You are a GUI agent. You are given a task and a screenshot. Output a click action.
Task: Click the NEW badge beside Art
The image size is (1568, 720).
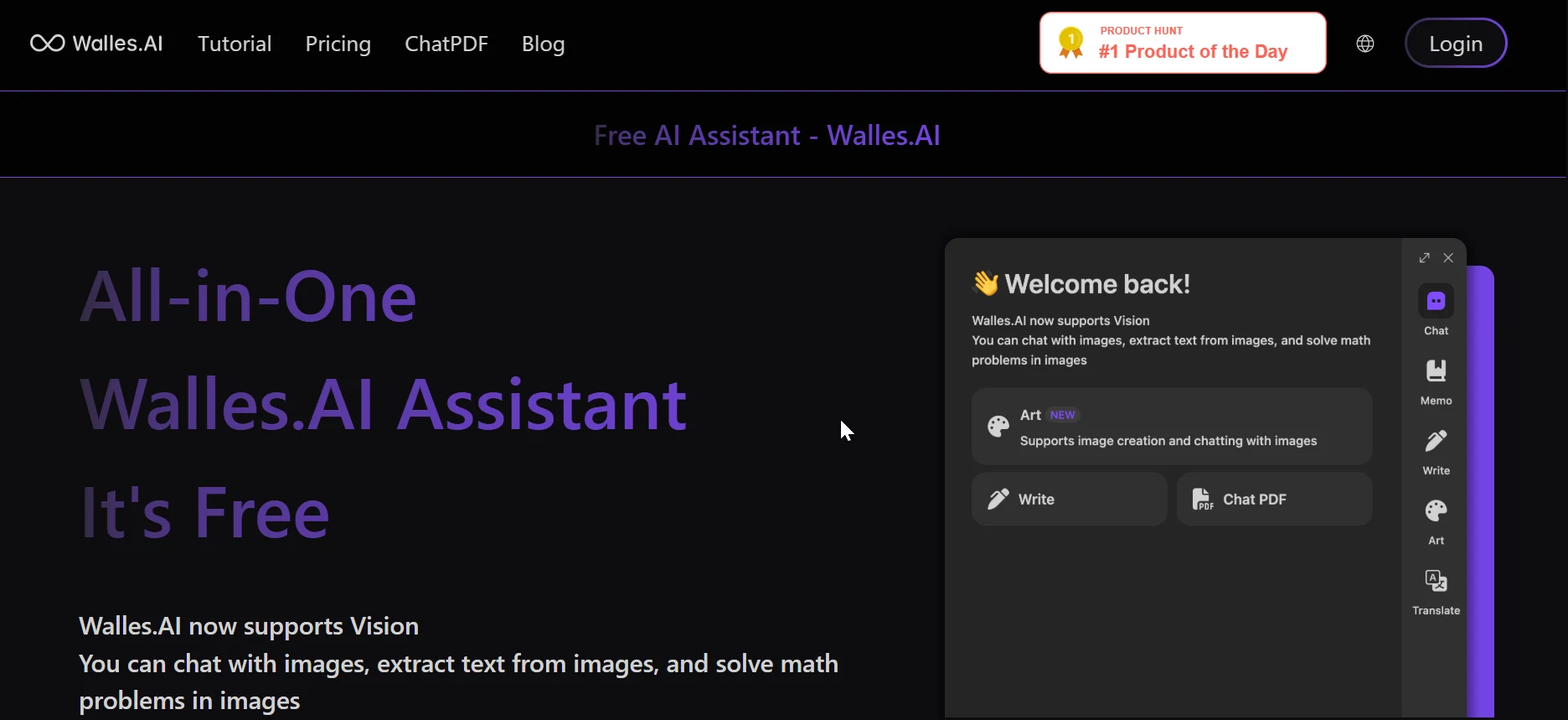pyautogui.click(x=1062, y=415)
